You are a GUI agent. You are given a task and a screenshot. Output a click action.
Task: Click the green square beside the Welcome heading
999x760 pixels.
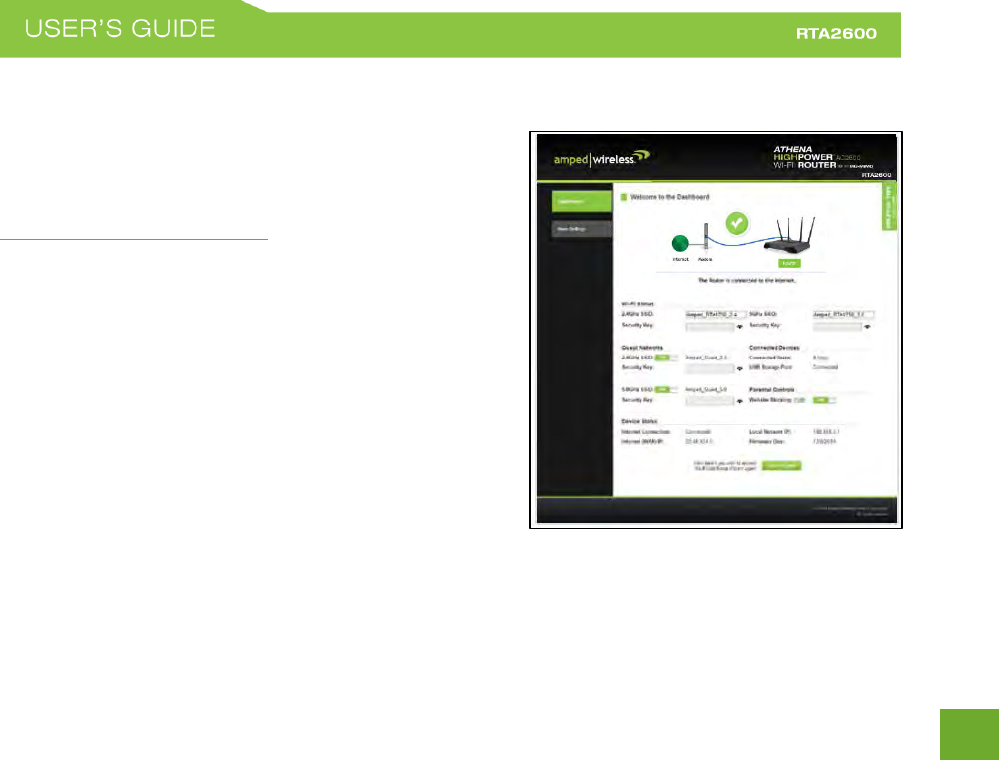pyautogui.click(x=624, y=197)
